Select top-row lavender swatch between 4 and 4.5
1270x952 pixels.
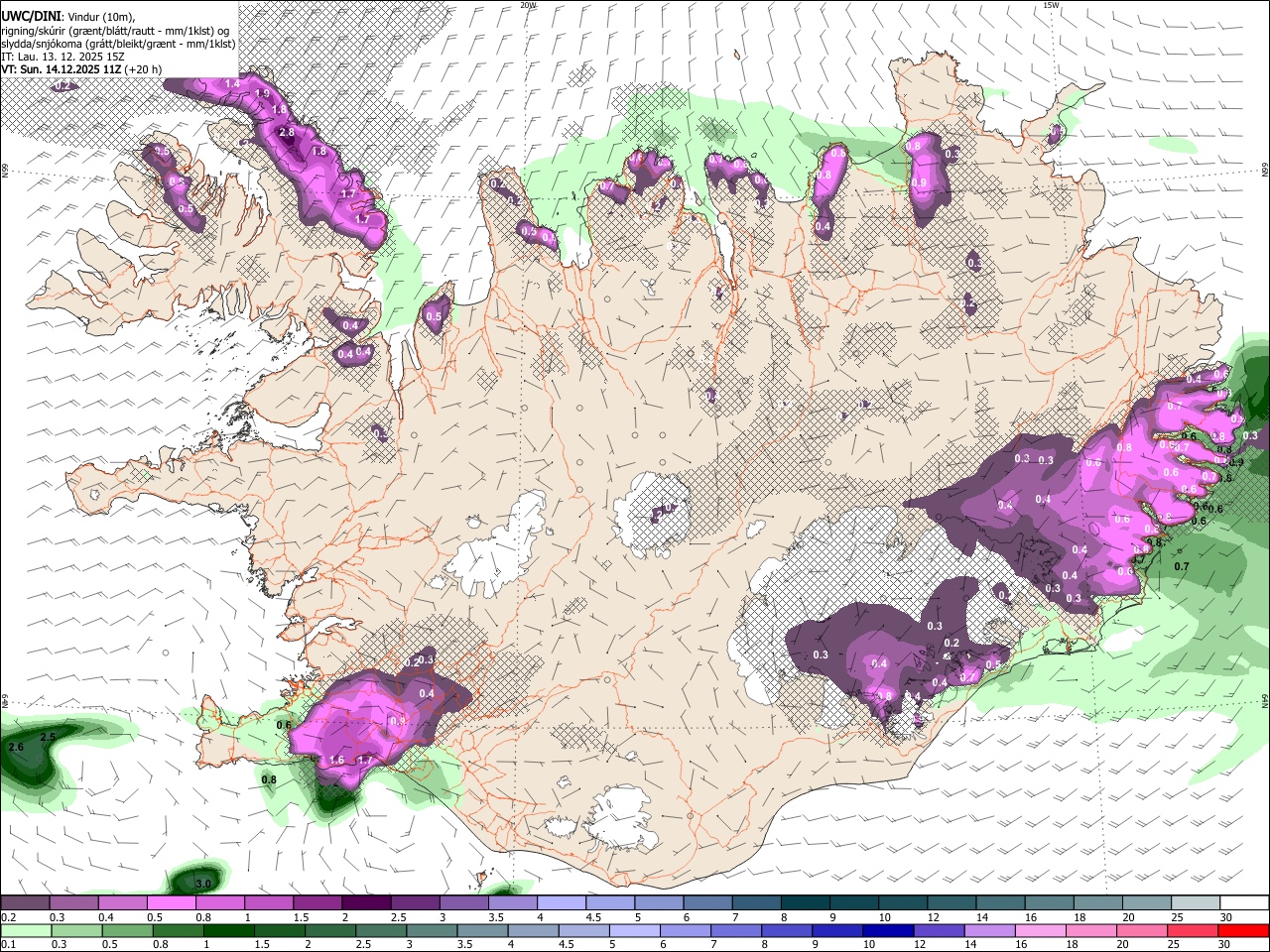pos(562,903)
